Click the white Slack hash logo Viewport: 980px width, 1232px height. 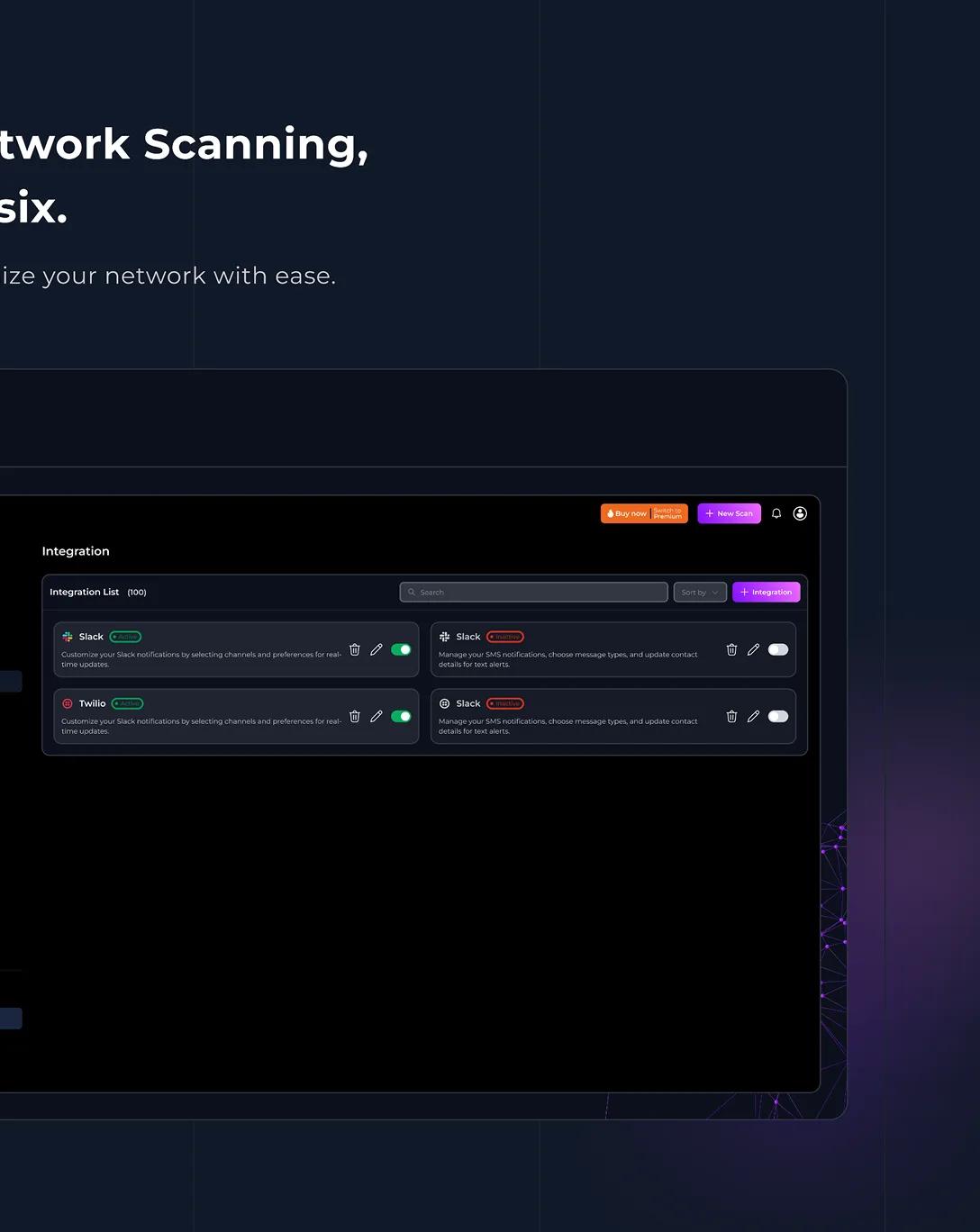click(444, 637)
